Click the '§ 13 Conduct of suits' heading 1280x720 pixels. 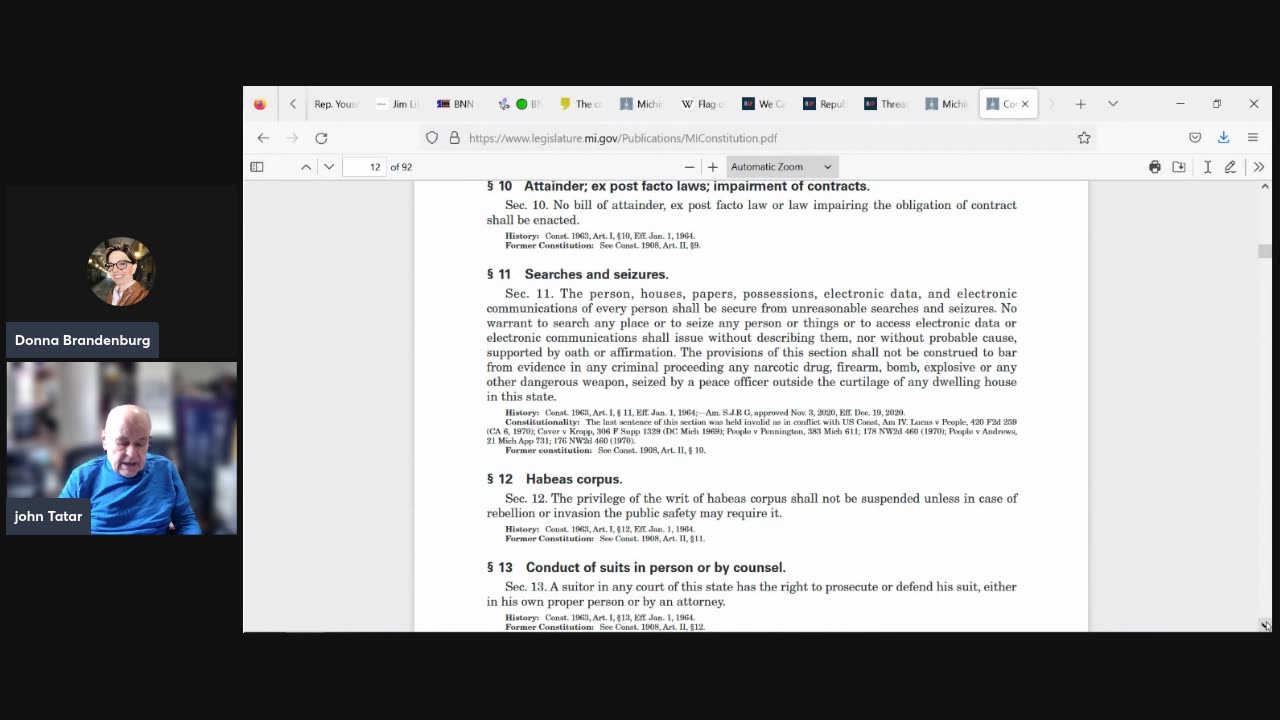click(x=636, y=567)
